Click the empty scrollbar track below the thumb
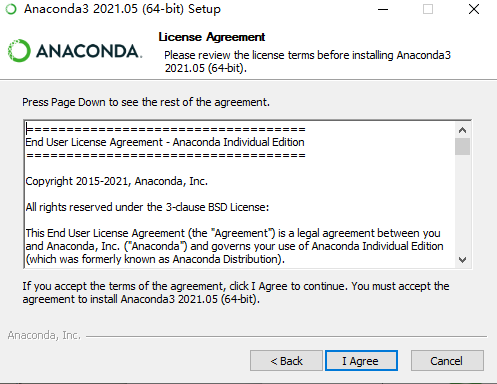 tap(462, 204)
